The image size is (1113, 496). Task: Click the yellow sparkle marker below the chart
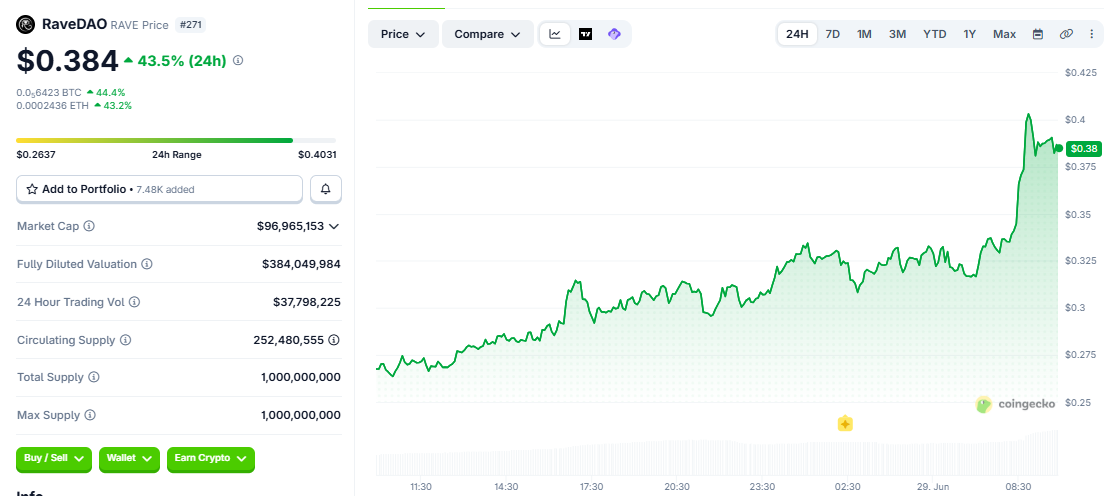845,424
